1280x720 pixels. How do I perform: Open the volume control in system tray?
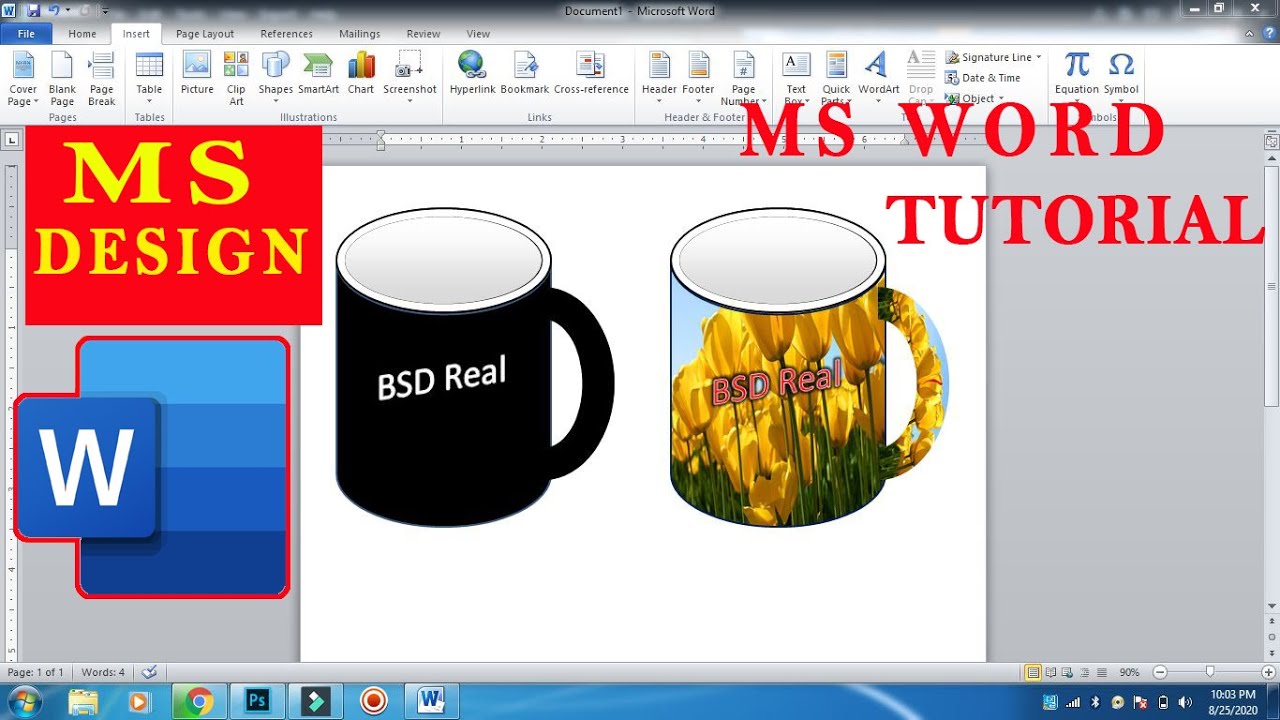[1185, 702]
